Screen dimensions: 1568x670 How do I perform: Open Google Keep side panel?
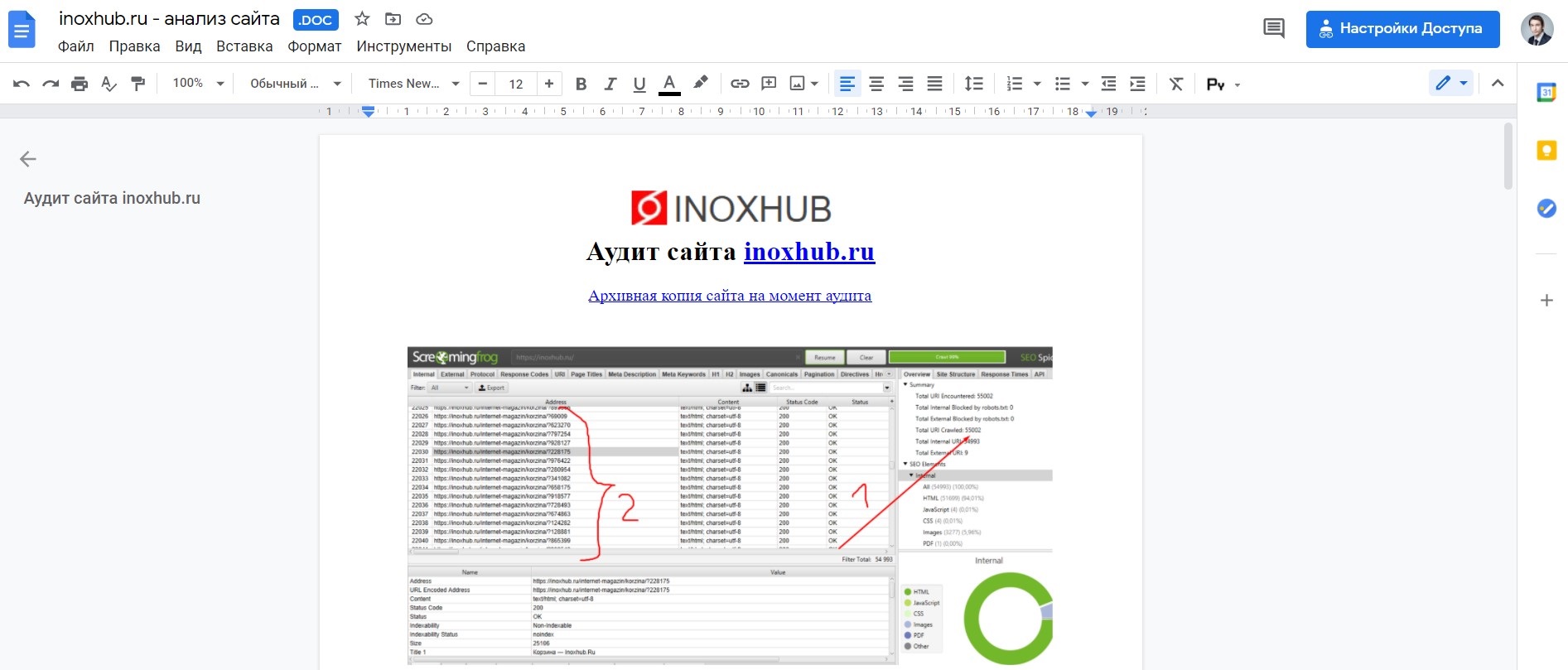click(x=1546, y=150)
